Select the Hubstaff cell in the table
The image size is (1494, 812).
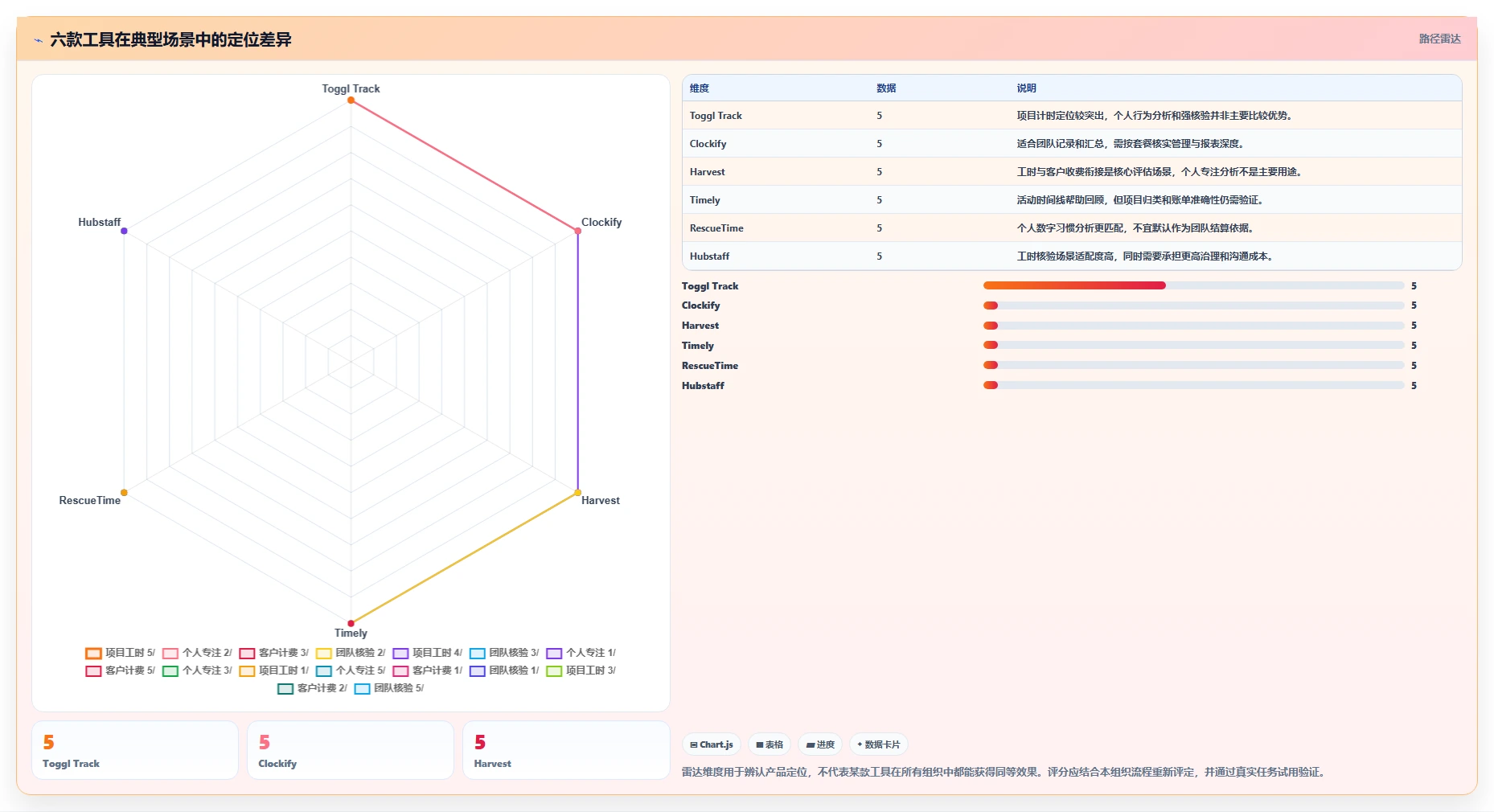pyautogui.click(x=709, y=256)
